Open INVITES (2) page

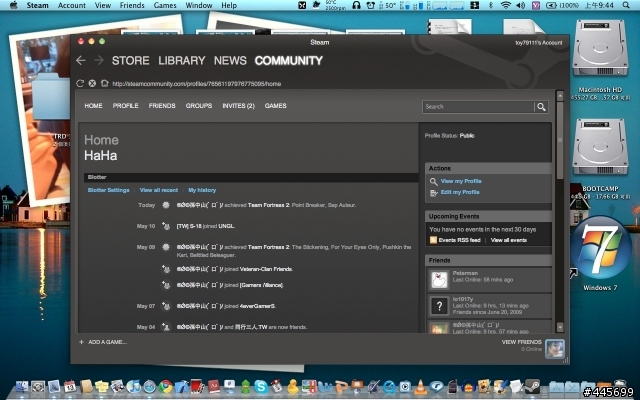[238, 106]
